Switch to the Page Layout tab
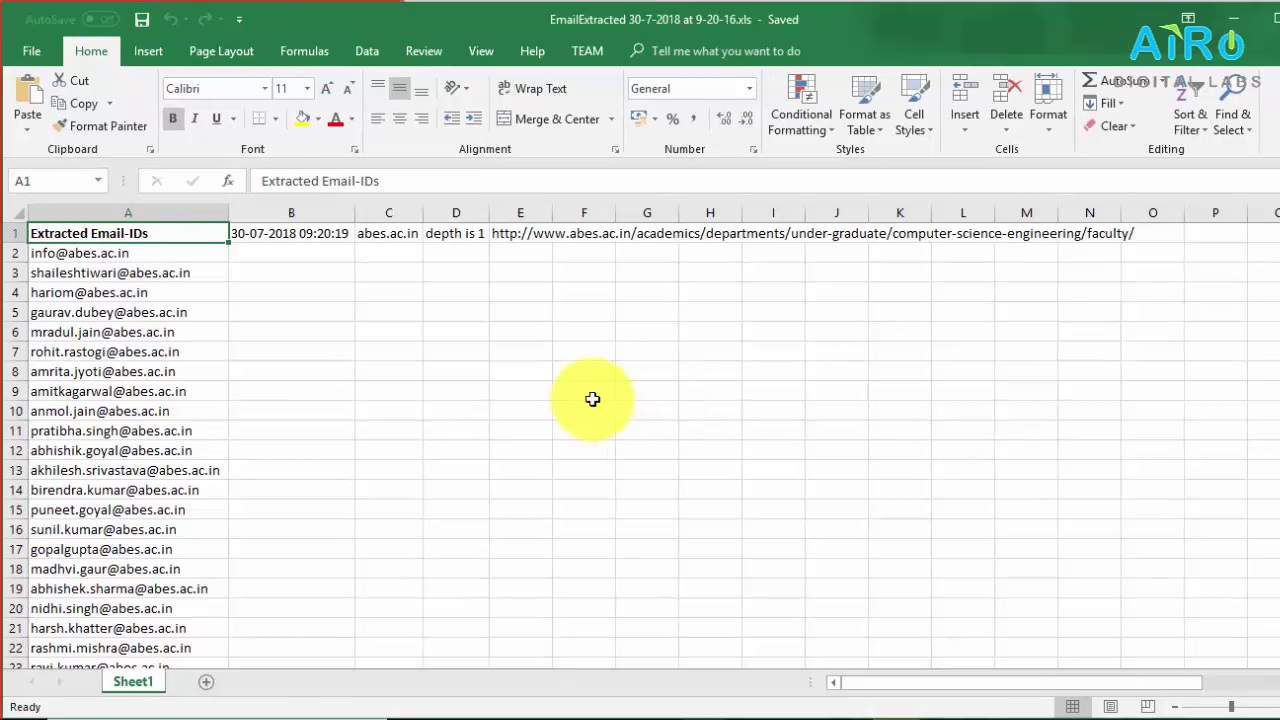The image size is (1280, 720). coord(221,51)
